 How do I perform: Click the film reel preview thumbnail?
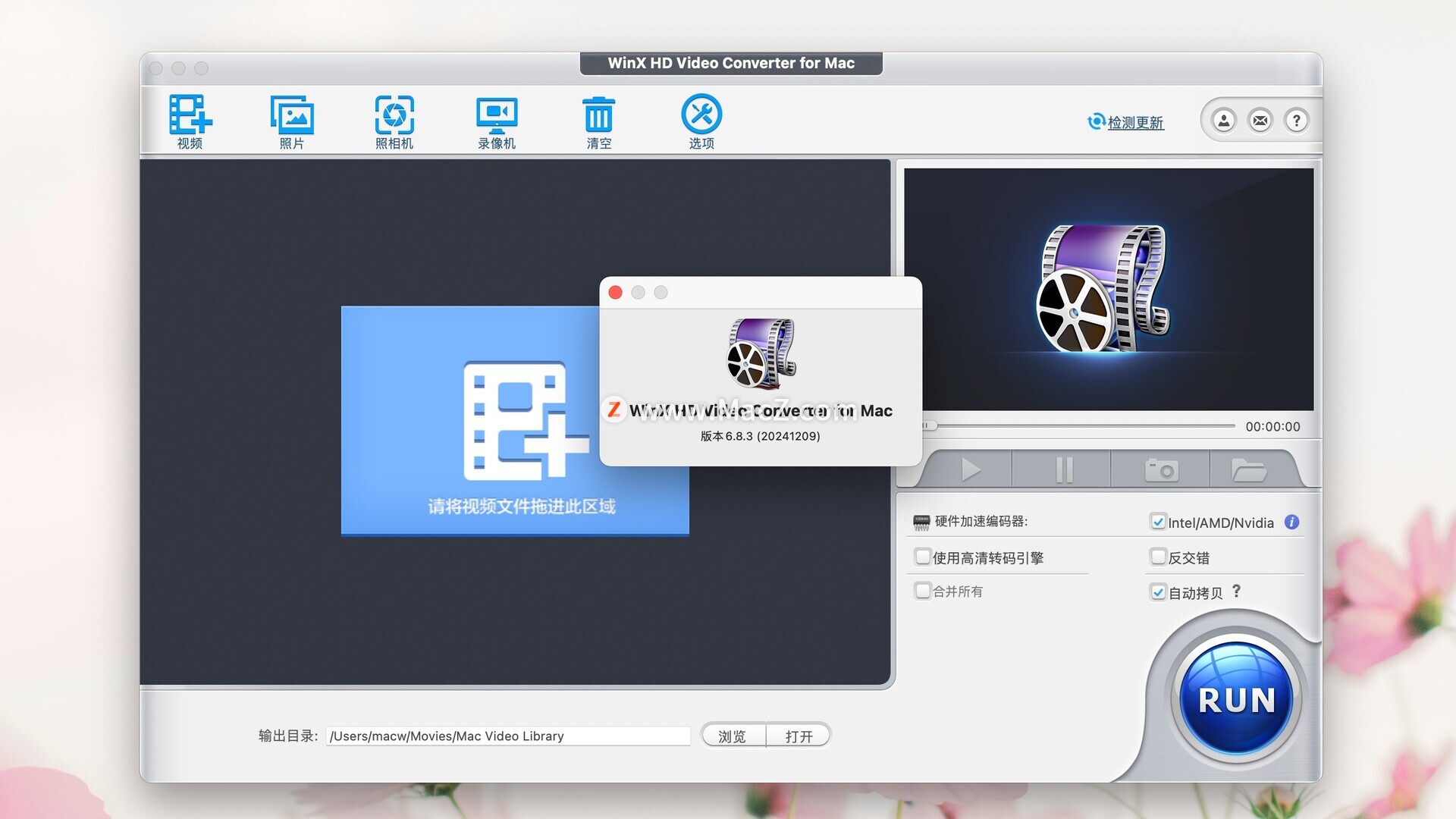coord(1103,289)
